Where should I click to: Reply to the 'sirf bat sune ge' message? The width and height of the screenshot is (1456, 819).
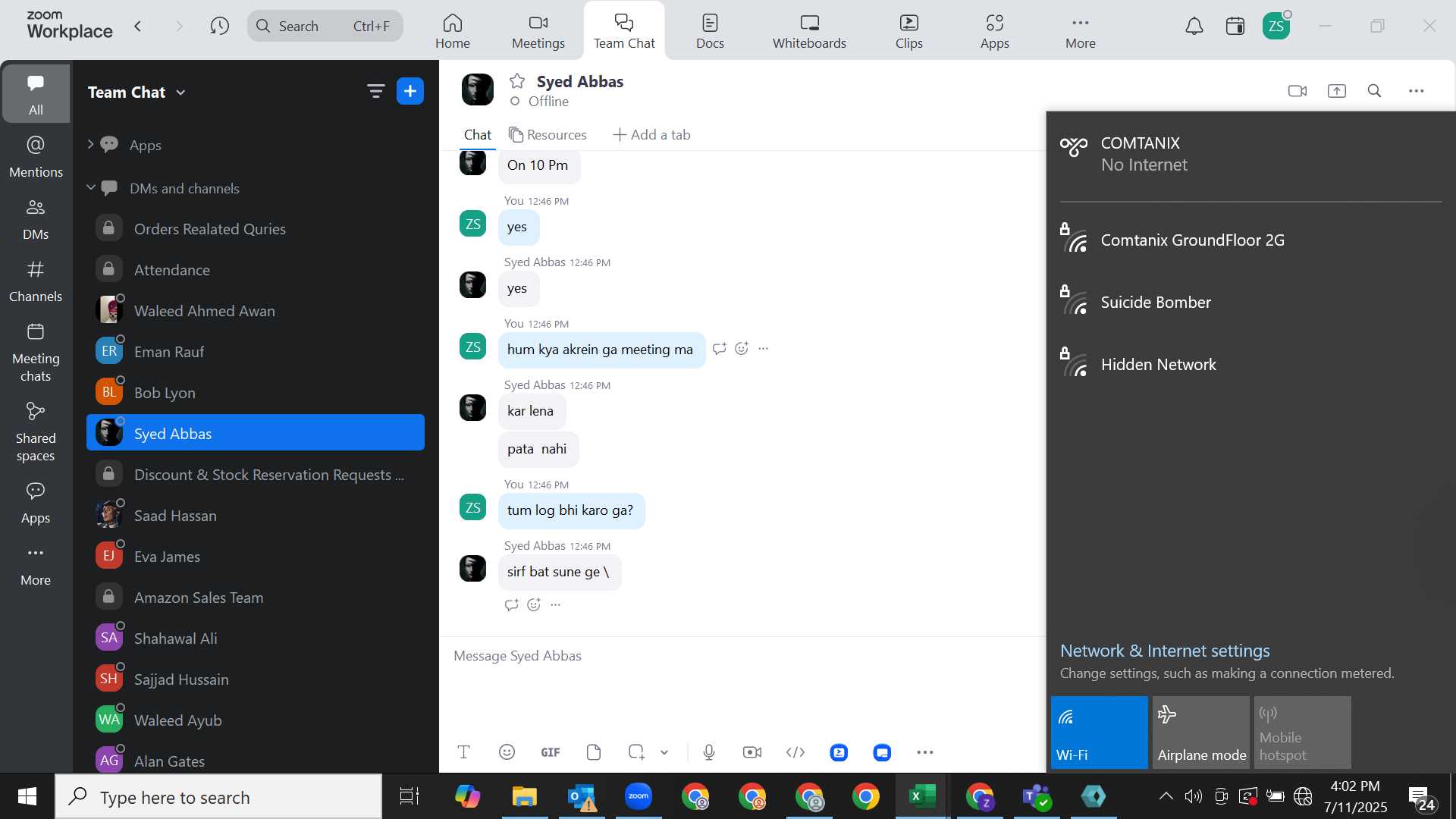pos(512,604)
